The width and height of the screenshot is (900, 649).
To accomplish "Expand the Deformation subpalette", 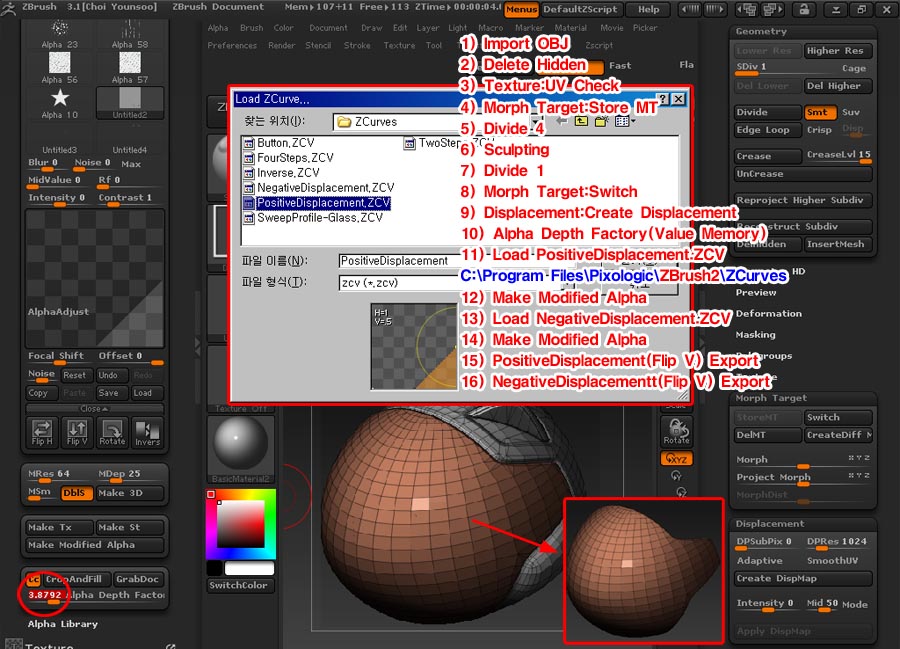I will click(x=769, y=314).
